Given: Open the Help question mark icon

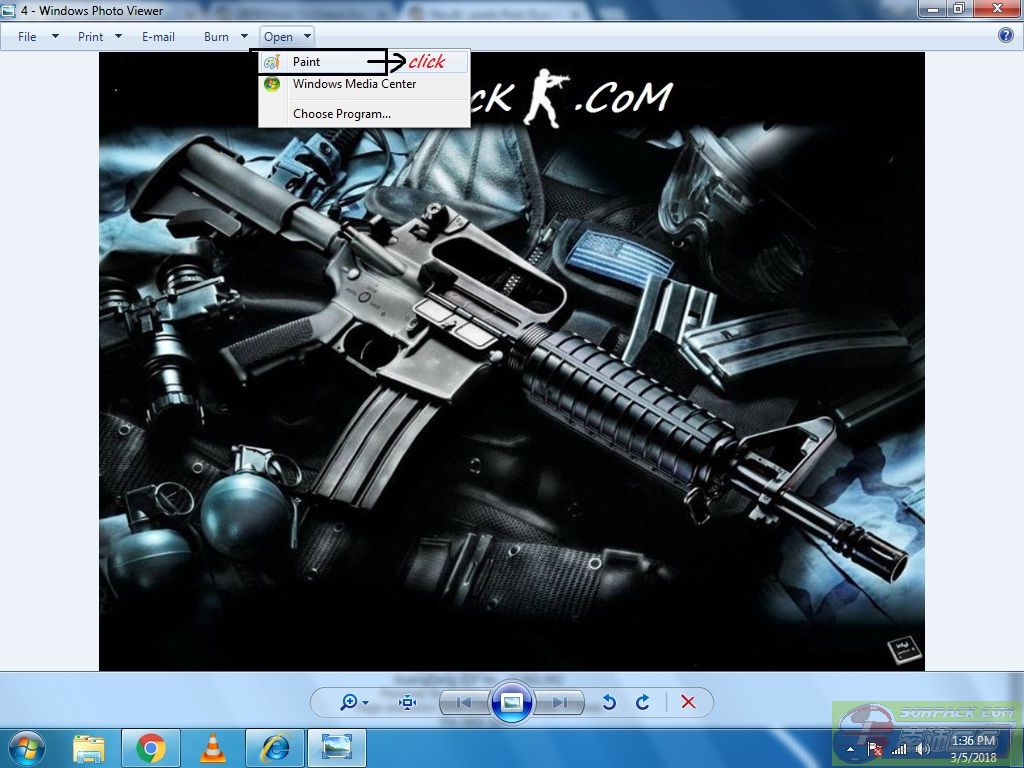Looking at the screenshot, I should point(1006,36).
